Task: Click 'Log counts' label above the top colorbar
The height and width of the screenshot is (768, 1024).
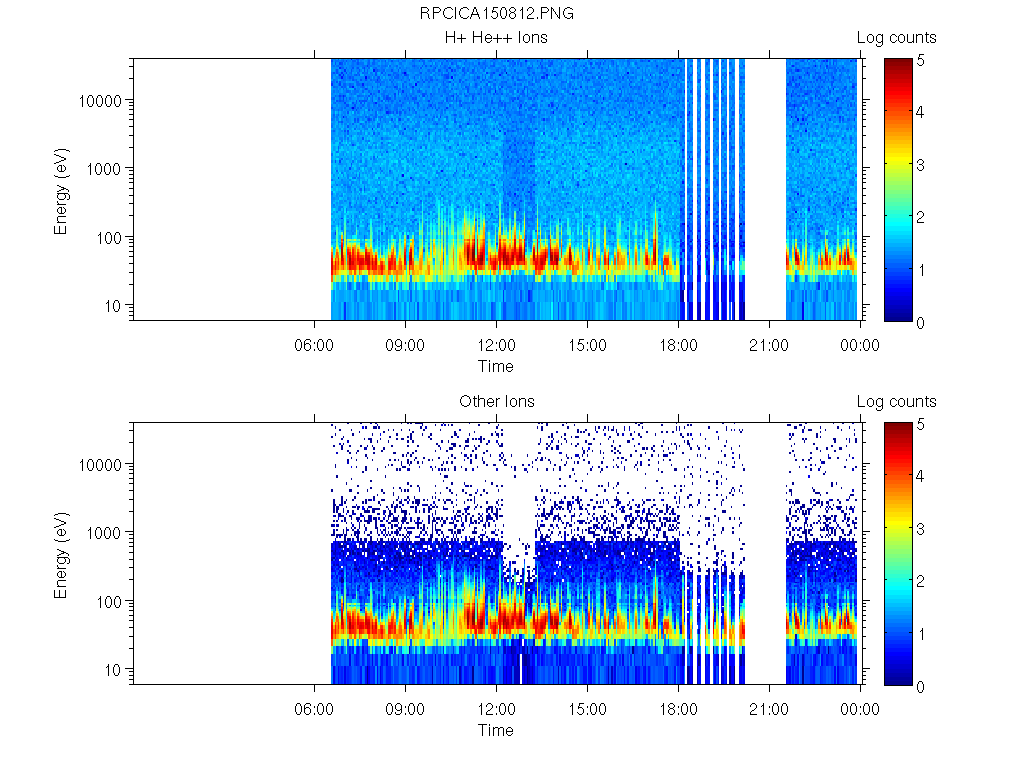Action: (897, 38)
